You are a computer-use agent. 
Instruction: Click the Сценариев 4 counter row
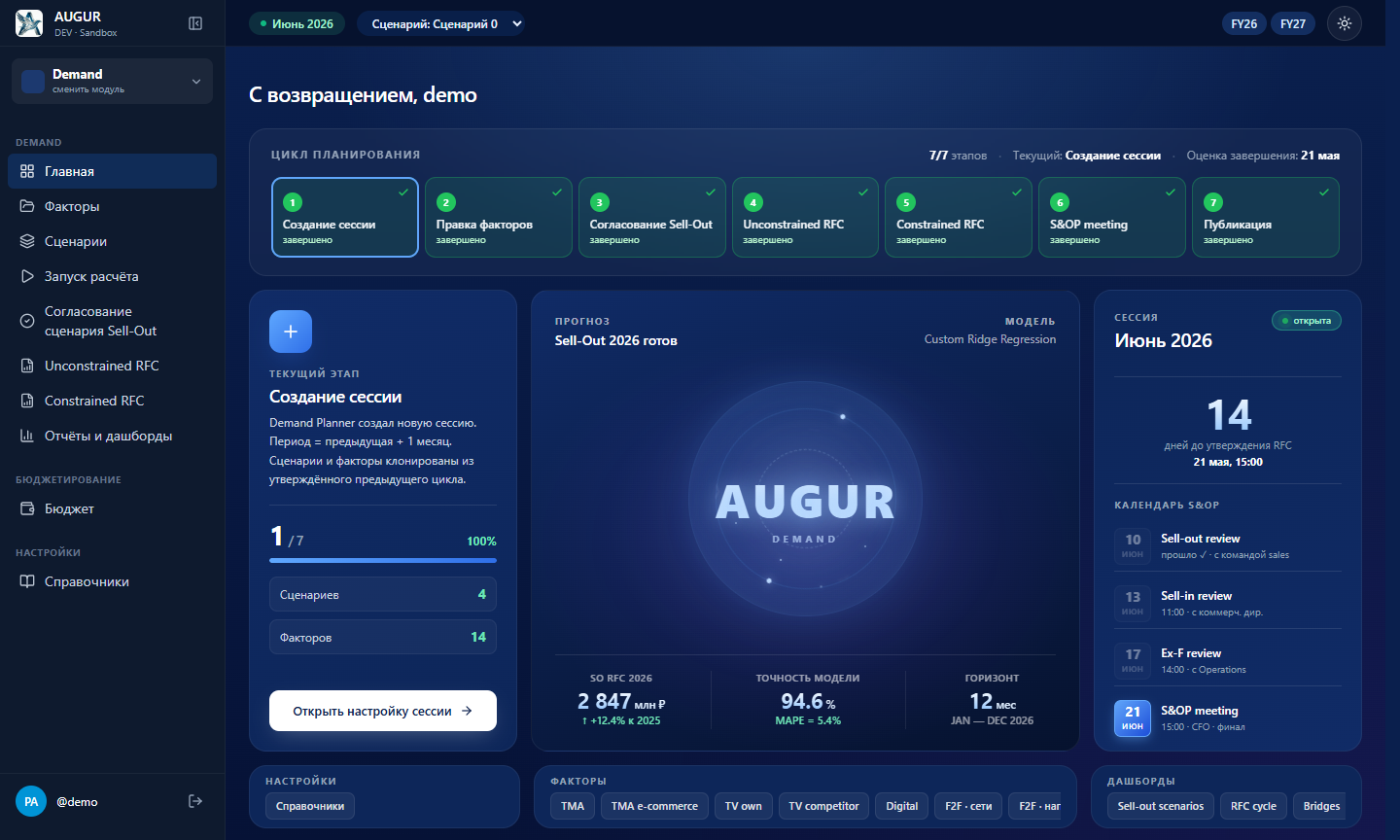(x=383, y=594)
